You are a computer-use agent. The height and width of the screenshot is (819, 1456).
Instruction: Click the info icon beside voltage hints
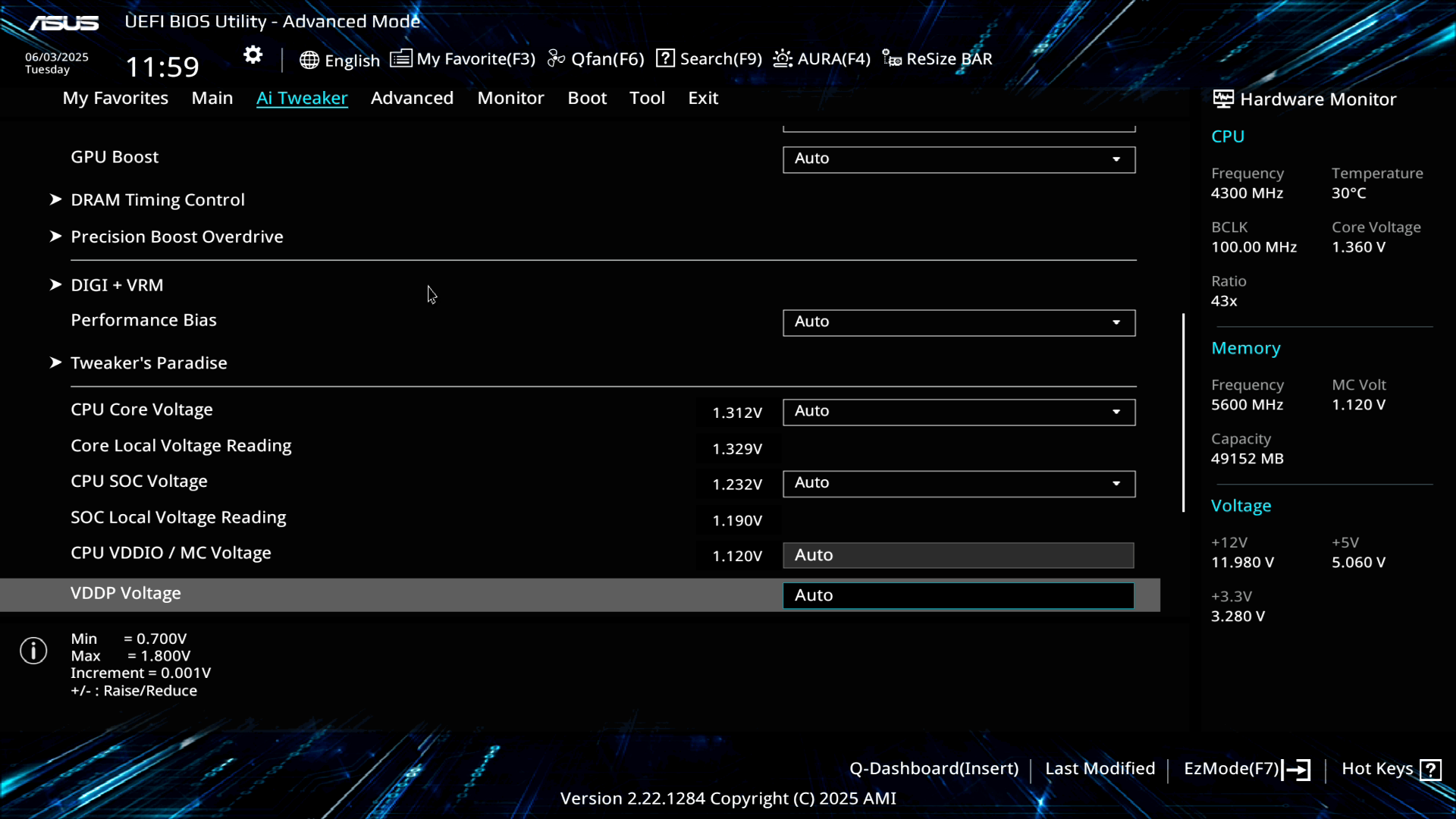[x=33, y=651]
